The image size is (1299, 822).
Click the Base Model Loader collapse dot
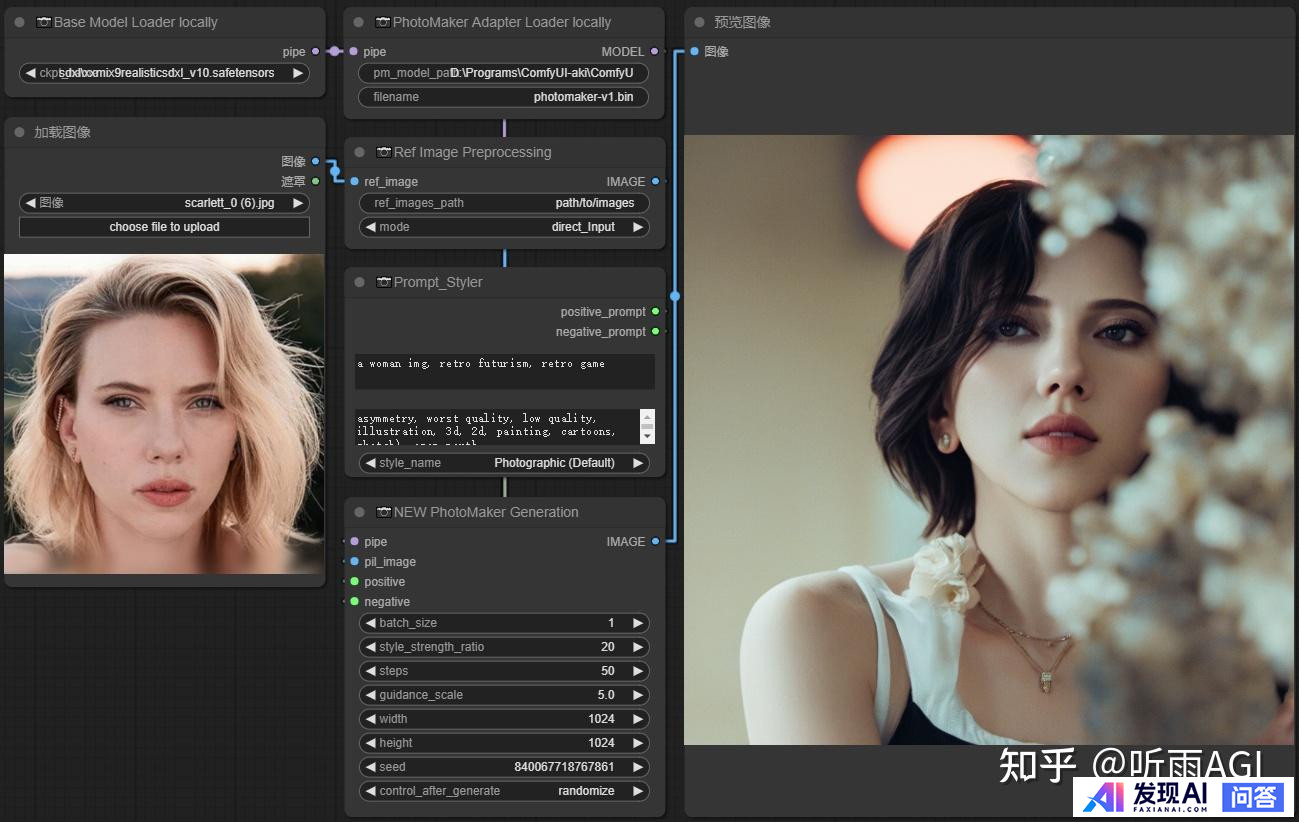click(19, 22)
